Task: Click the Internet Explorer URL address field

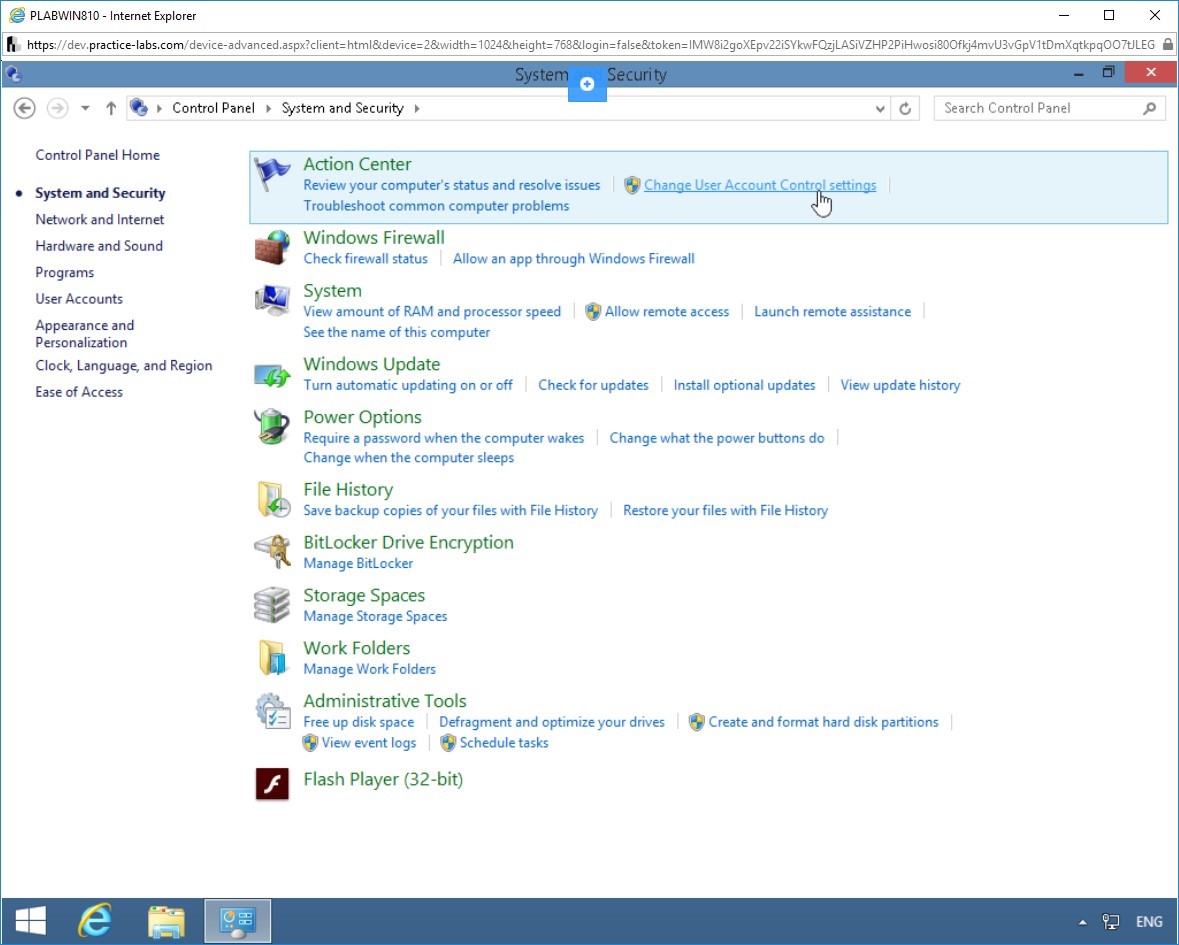Action: coord(591,45)
